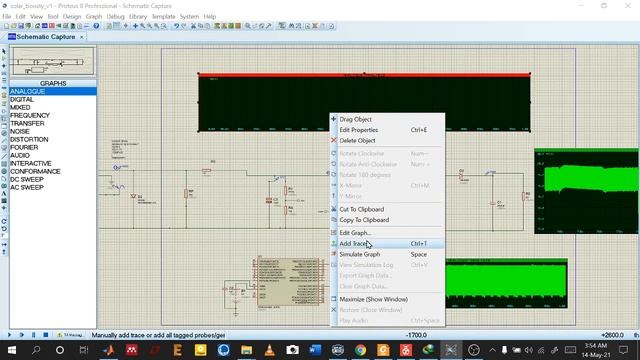Screen dimensions: 640x360
Task: Select NOISE graph type
Action: (x=53, y=131)
